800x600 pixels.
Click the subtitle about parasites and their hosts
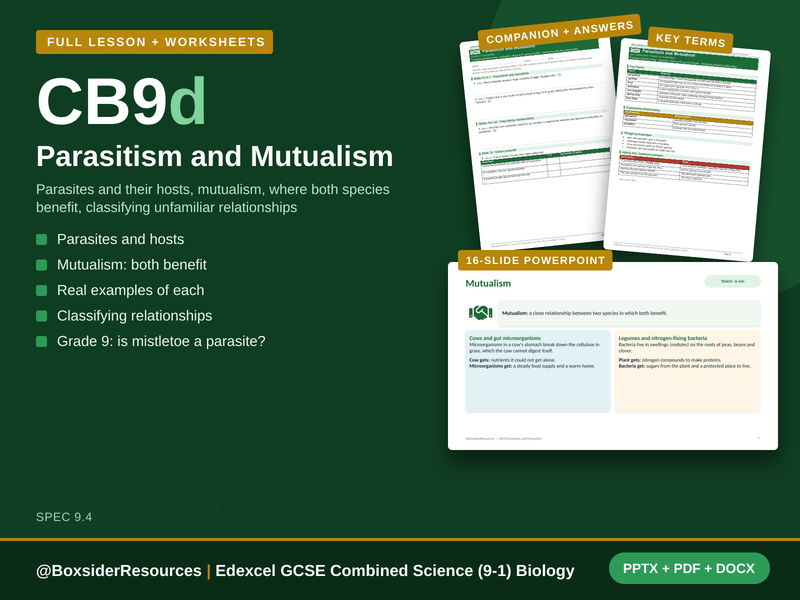coord(213,198)
